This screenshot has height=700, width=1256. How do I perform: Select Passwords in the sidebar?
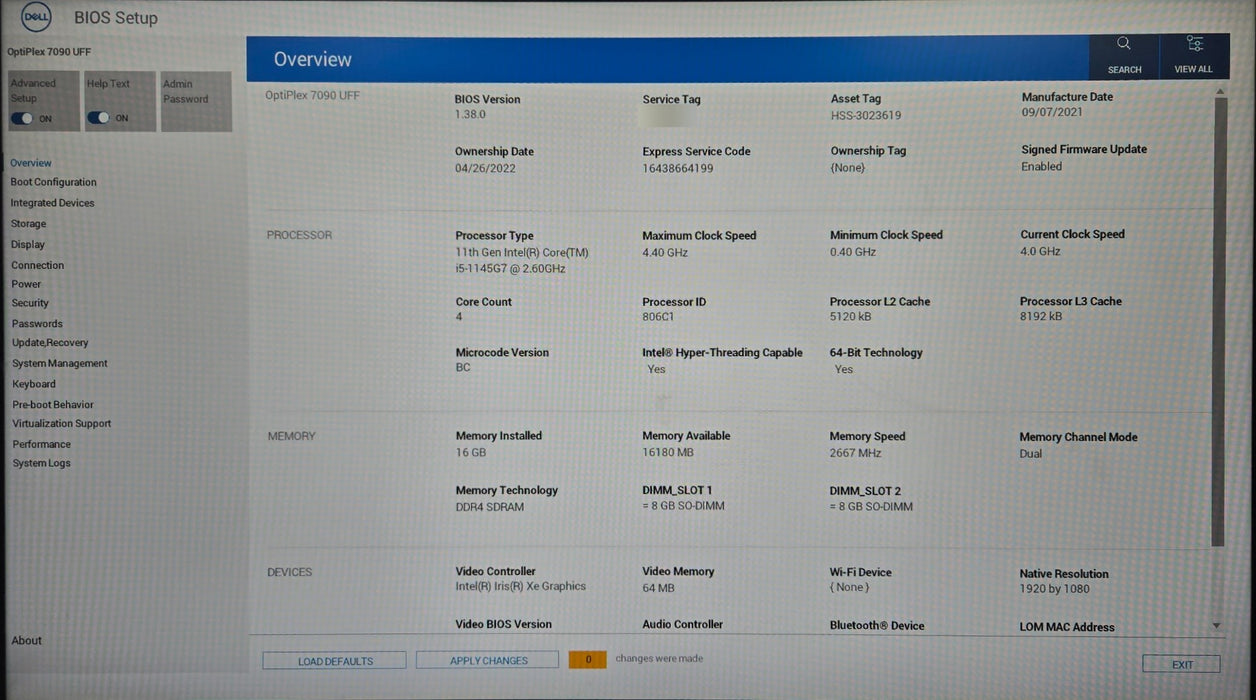point(37,324)
